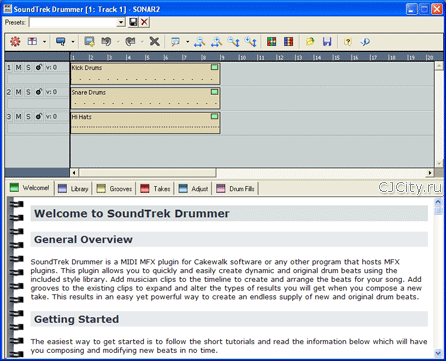Save preset using floppy icon beside Presets
The height and width of the screenshot is (361, 446).
[133, 22]
